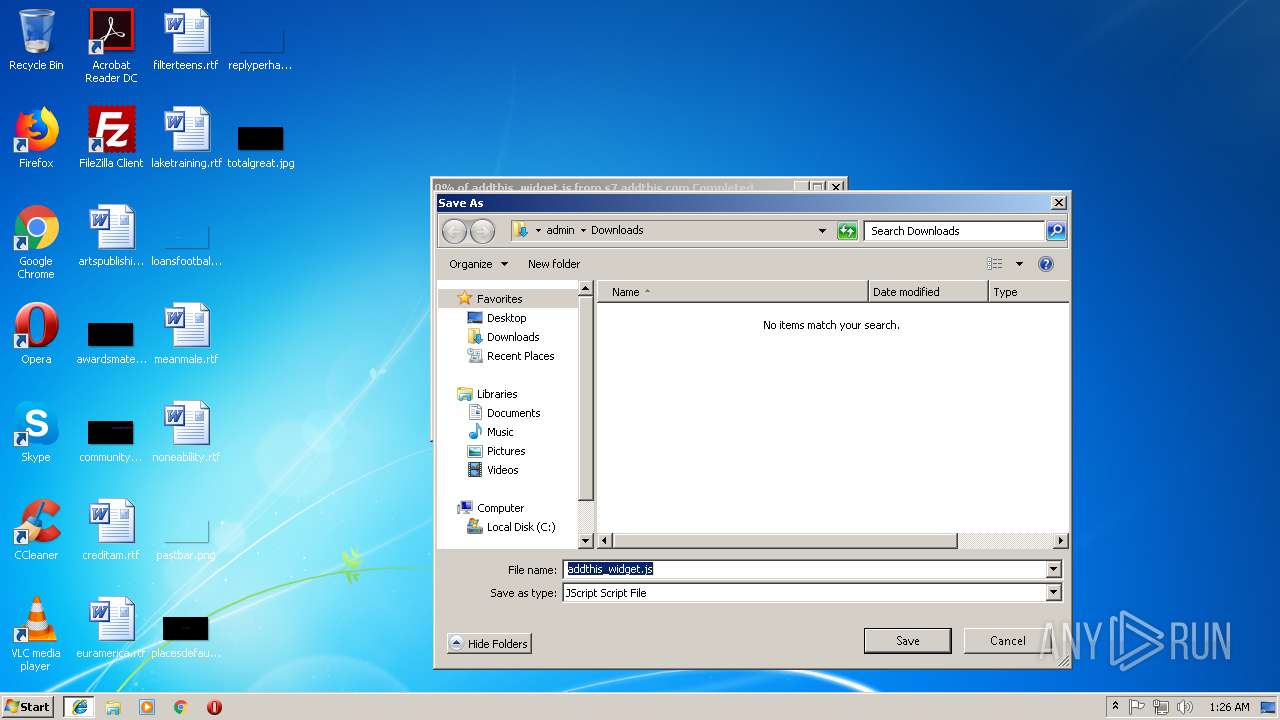This screenshot has width=1280, height=720.
Task: Open the address bar history dropdown
Action: click(x=822, y=231)
